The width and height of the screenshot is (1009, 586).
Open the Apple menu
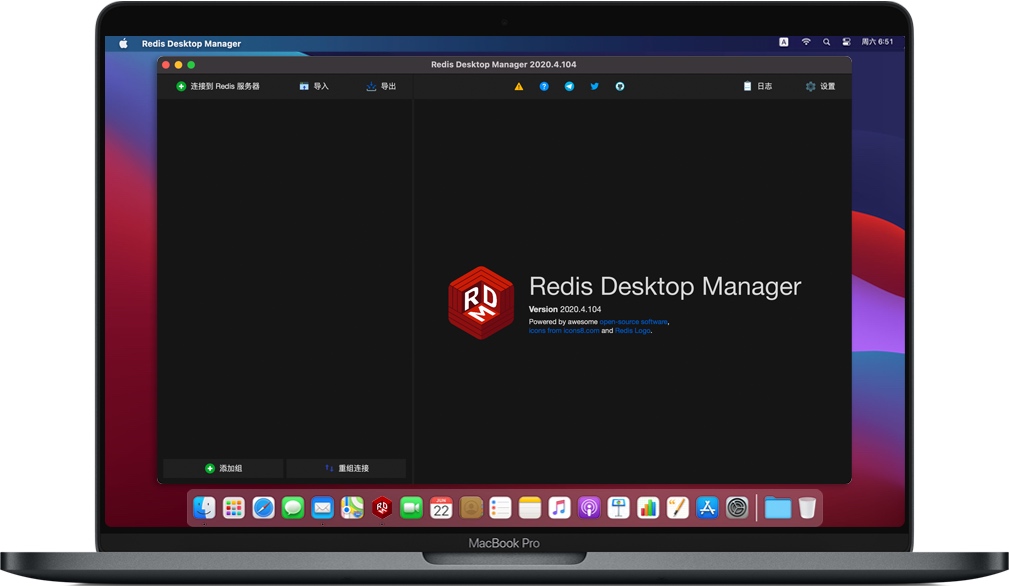click(122, 43)
